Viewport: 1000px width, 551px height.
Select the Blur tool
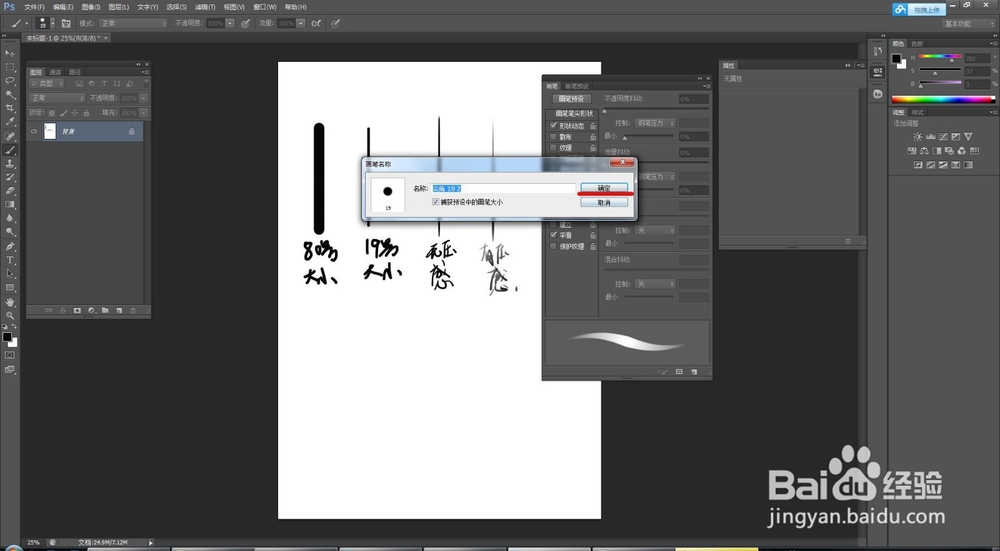coord(10,218)
